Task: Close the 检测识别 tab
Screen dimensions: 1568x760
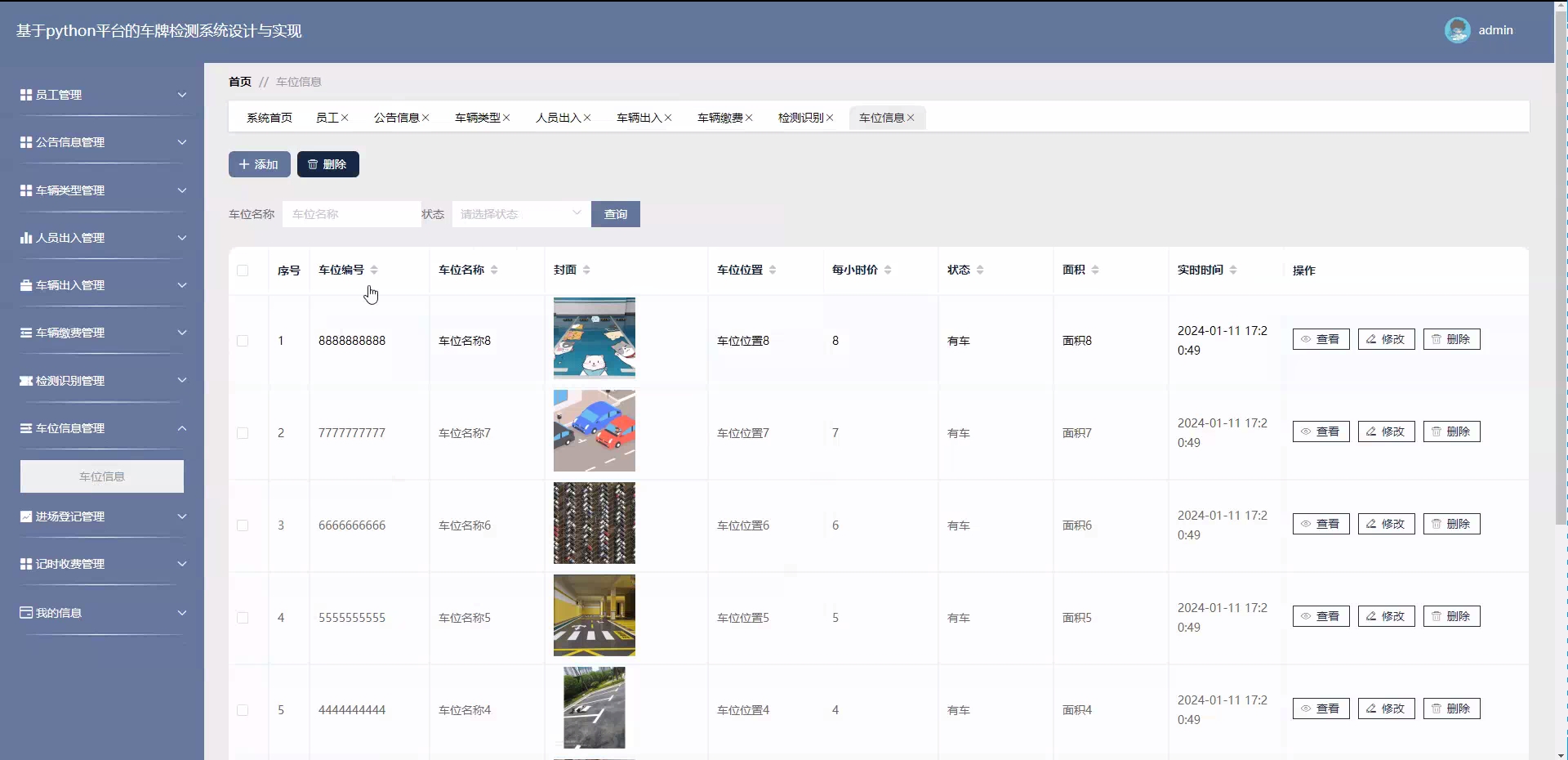Action: point(830,118)
